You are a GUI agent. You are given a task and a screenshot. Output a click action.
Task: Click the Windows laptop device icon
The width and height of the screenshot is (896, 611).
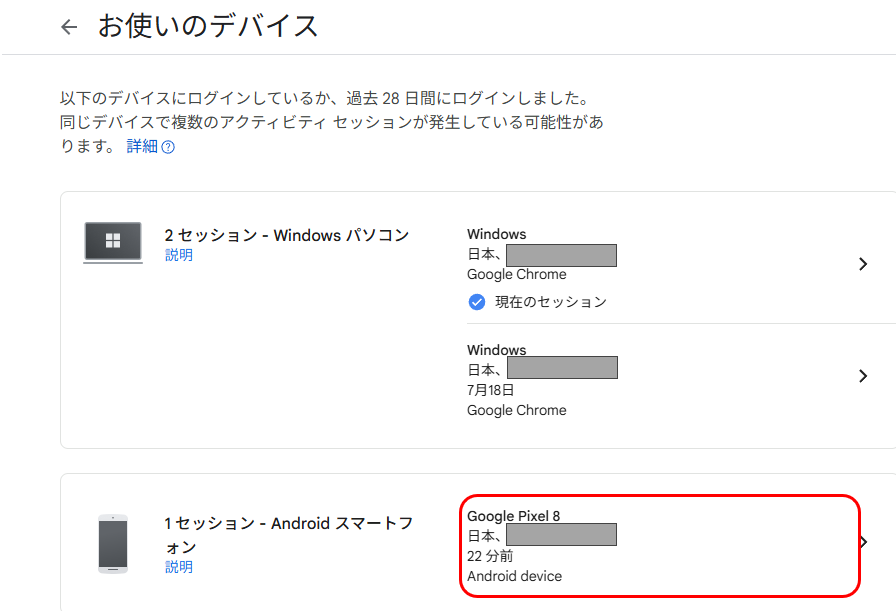(113, 242)
